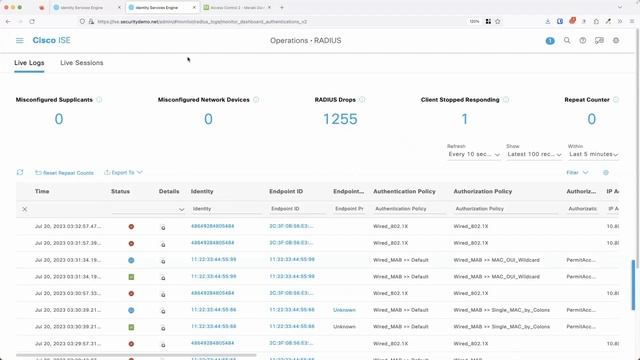The height and width of the screenshot is (360, 640).
Task: Open the ISE header search icon
Action: coord(567,40)
